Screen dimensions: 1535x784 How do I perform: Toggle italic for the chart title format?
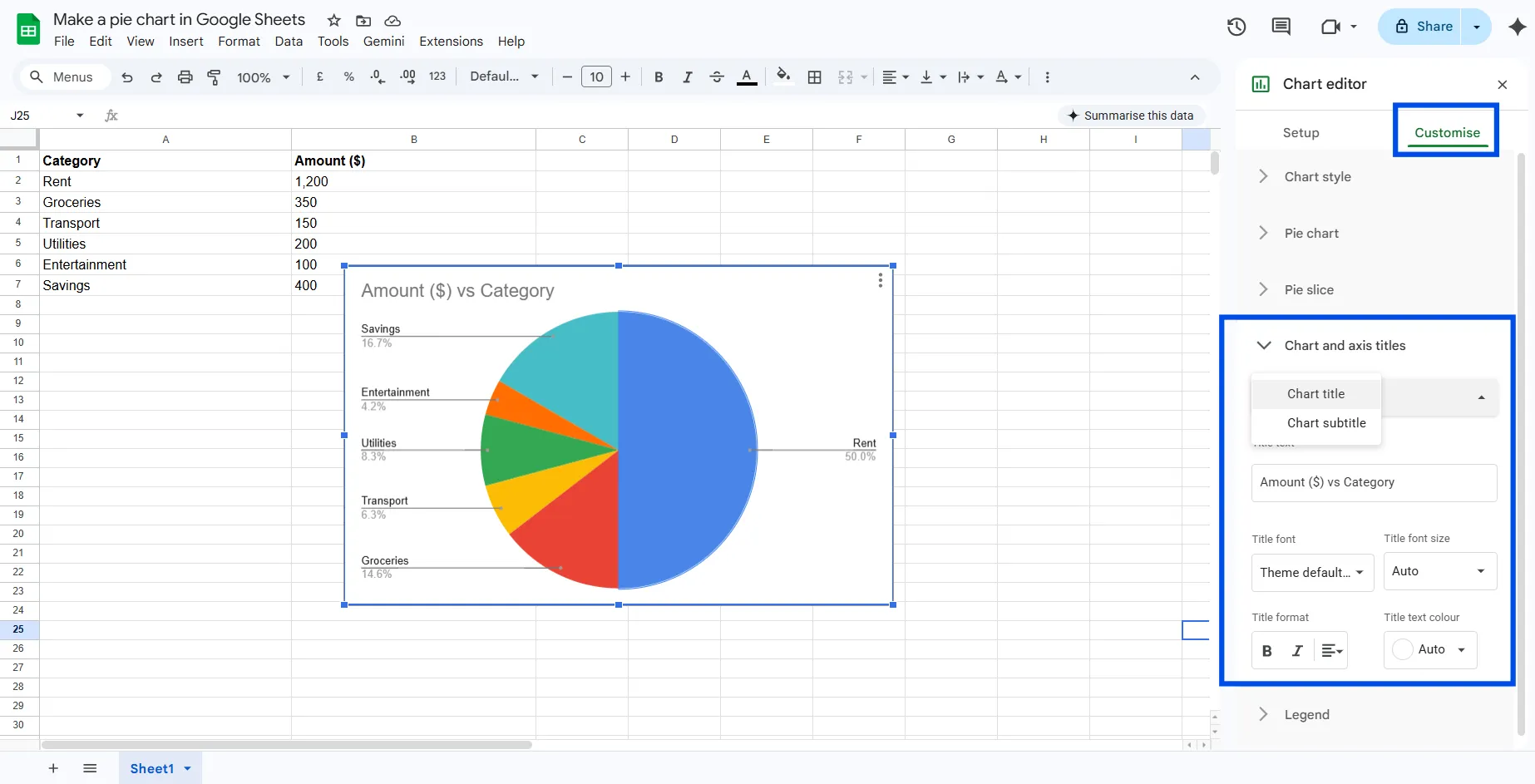[1296, 649]
